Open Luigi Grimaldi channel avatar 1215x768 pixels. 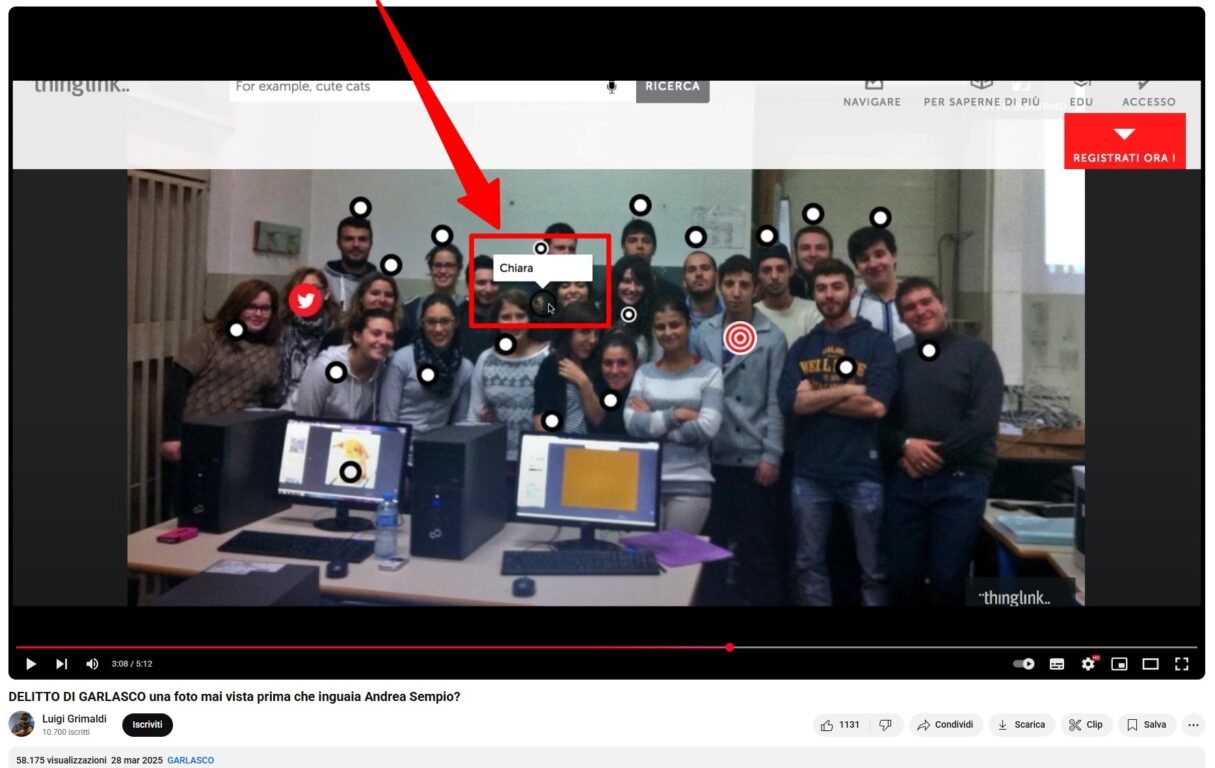point(21,724)
